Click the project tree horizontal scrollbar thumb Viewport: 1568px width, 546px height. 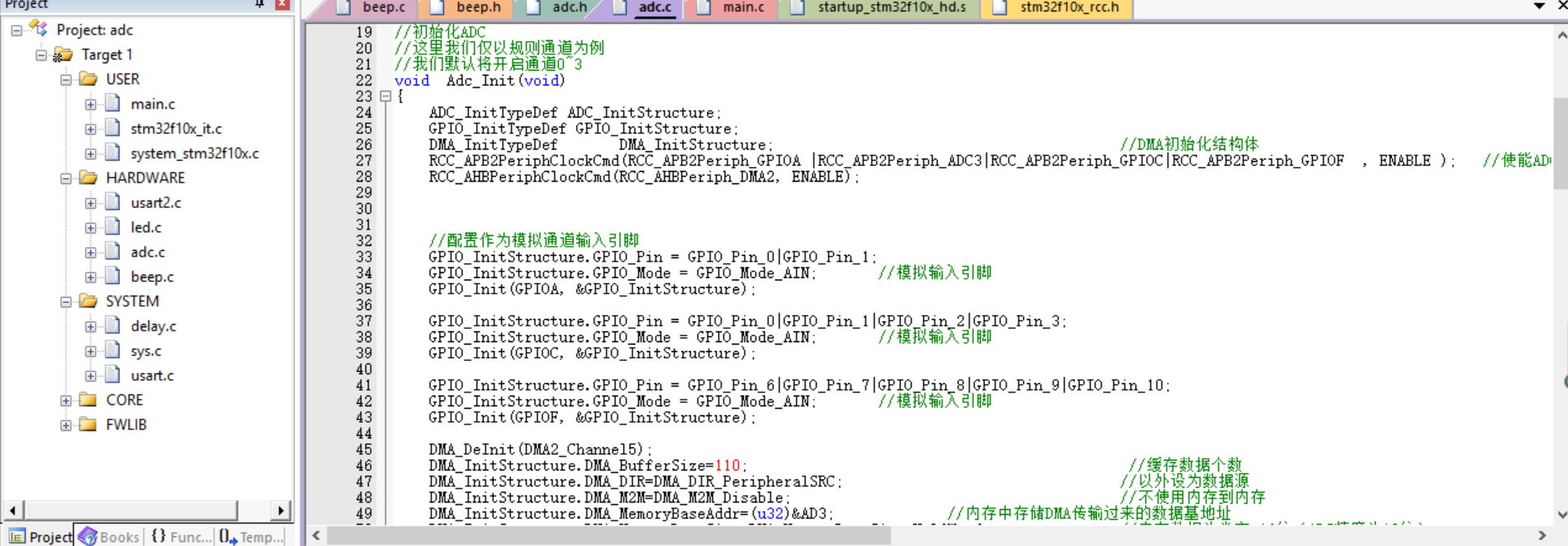coord(131,511)
